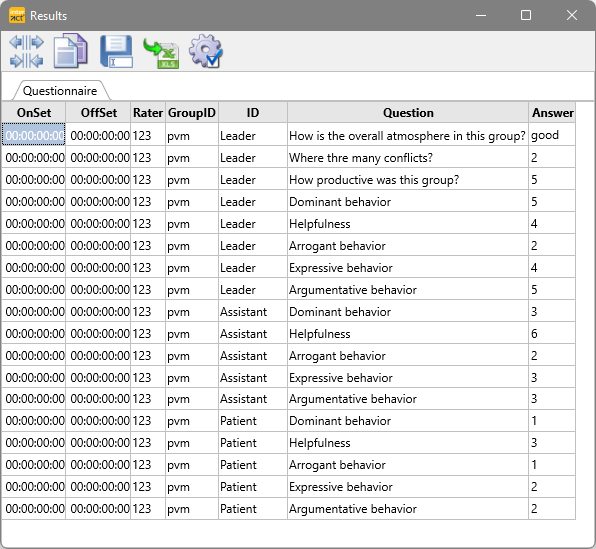Select Assistant 'Dominant behavior' question cell

click(x=408, y=312)
